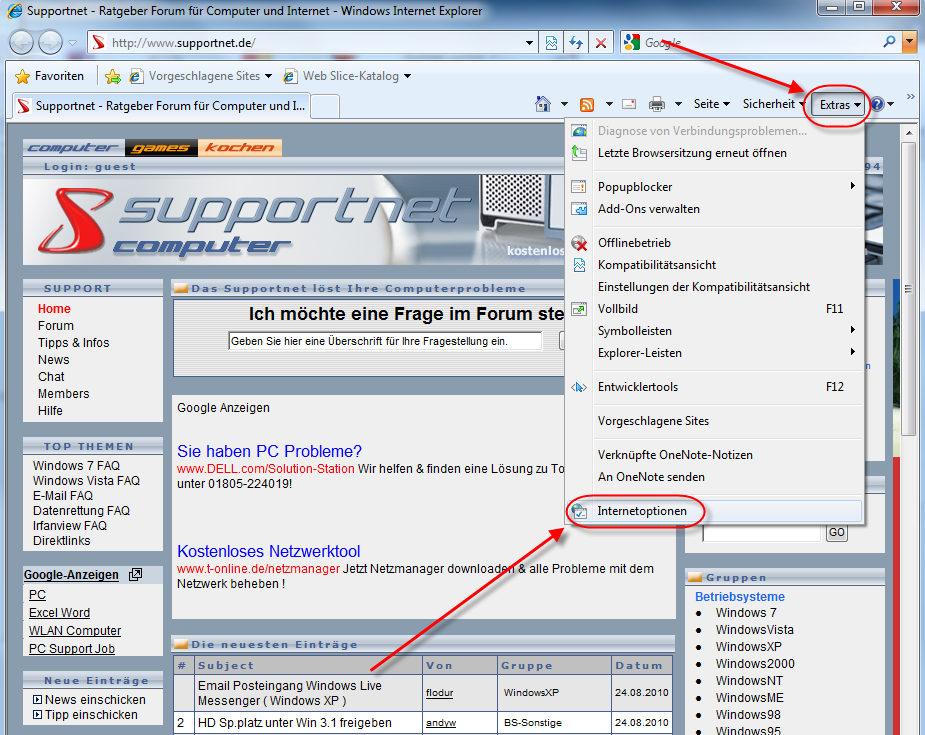Image resolution: width=925 pixels, height=735 pixels.
Task: Open Vorgeschlagene Sites dropdown
Action: pos(268,76)
